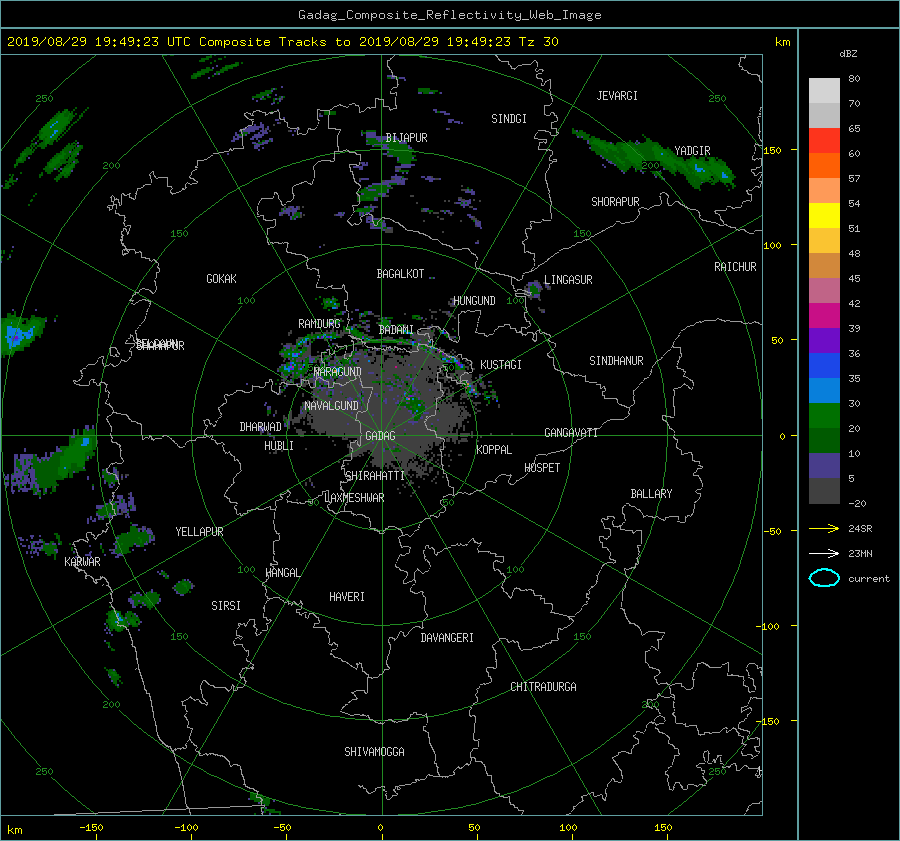Click the BADAMI label
Screen dimensions: 900x841
pyautogui.click(x=396, y=330)
